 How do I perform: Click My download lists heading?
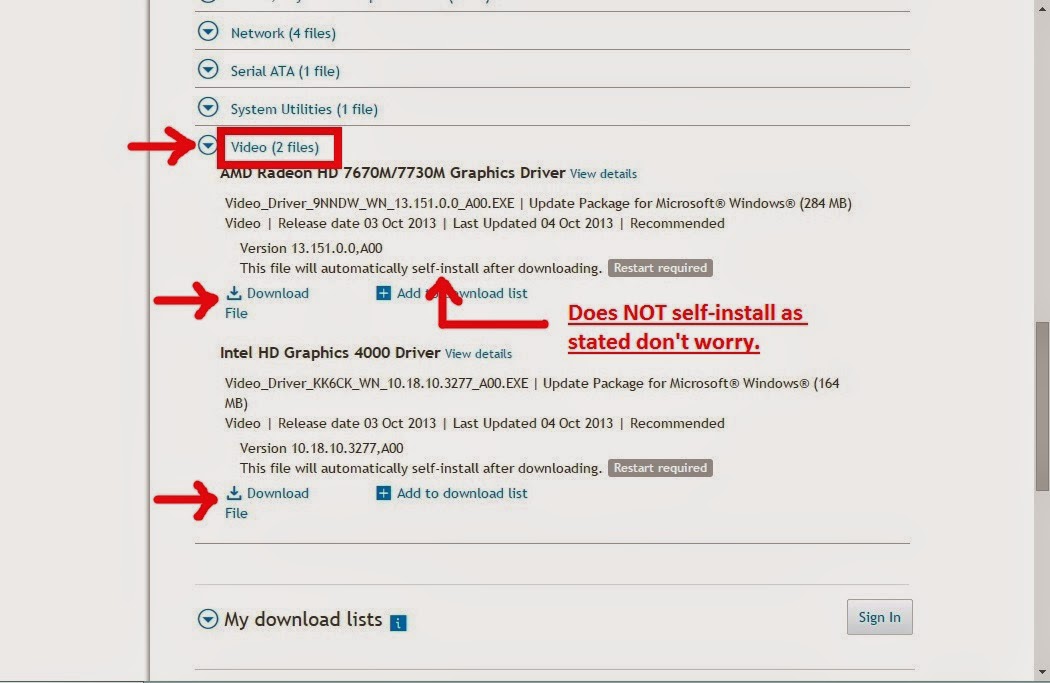(x=303, y=619)
